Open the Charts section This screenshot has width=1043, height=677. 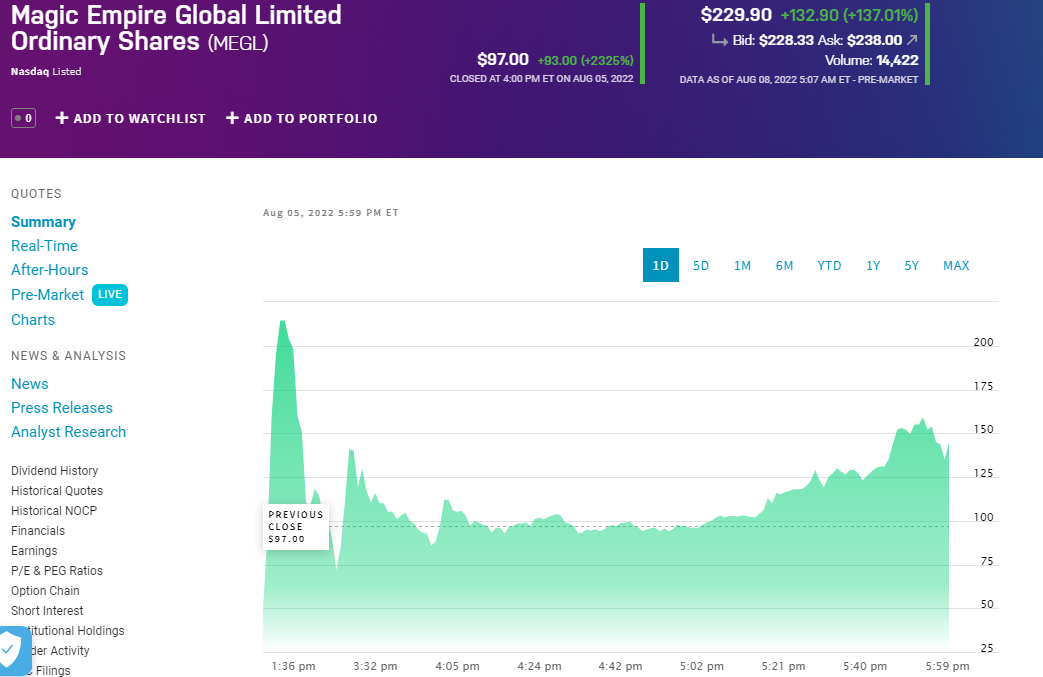click(x=32, y=320)
